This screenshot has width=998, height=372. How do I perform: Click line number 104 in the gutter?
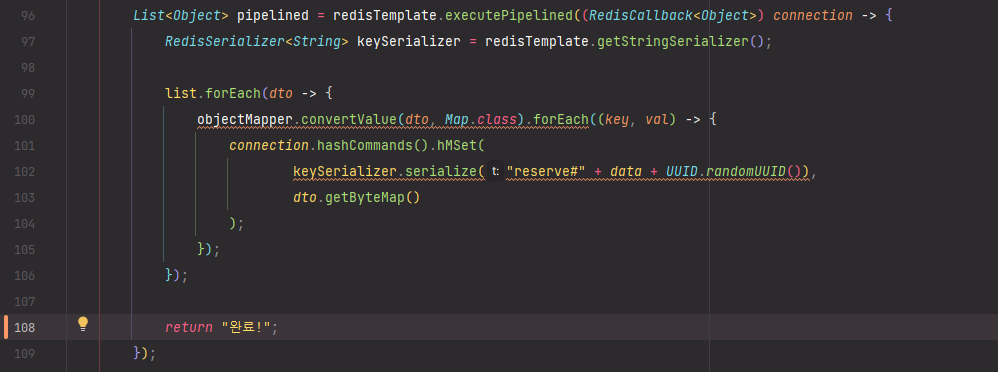[24, 224]
